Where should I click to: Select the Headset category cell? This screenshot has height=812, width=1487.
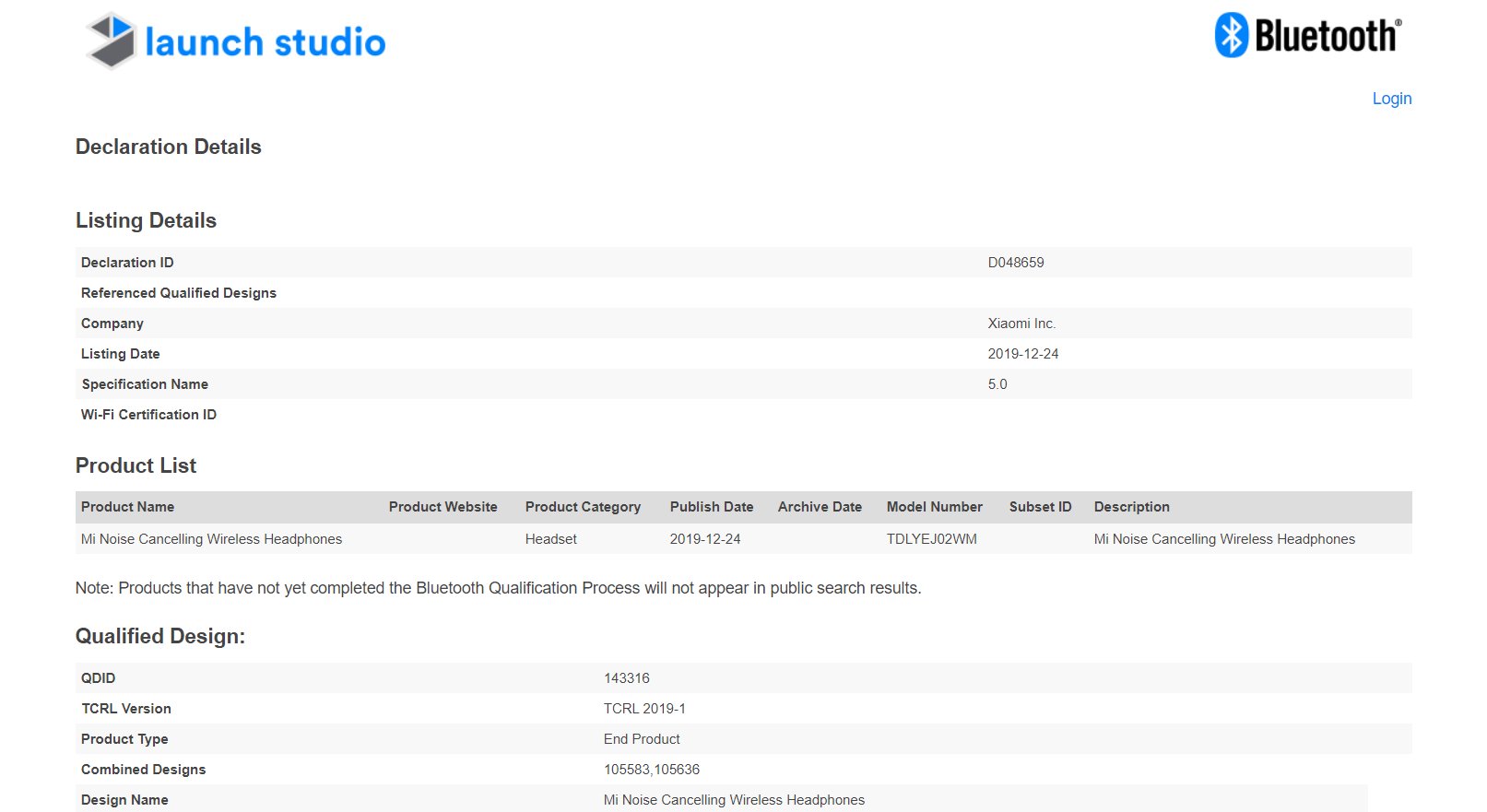click(551, 539)
